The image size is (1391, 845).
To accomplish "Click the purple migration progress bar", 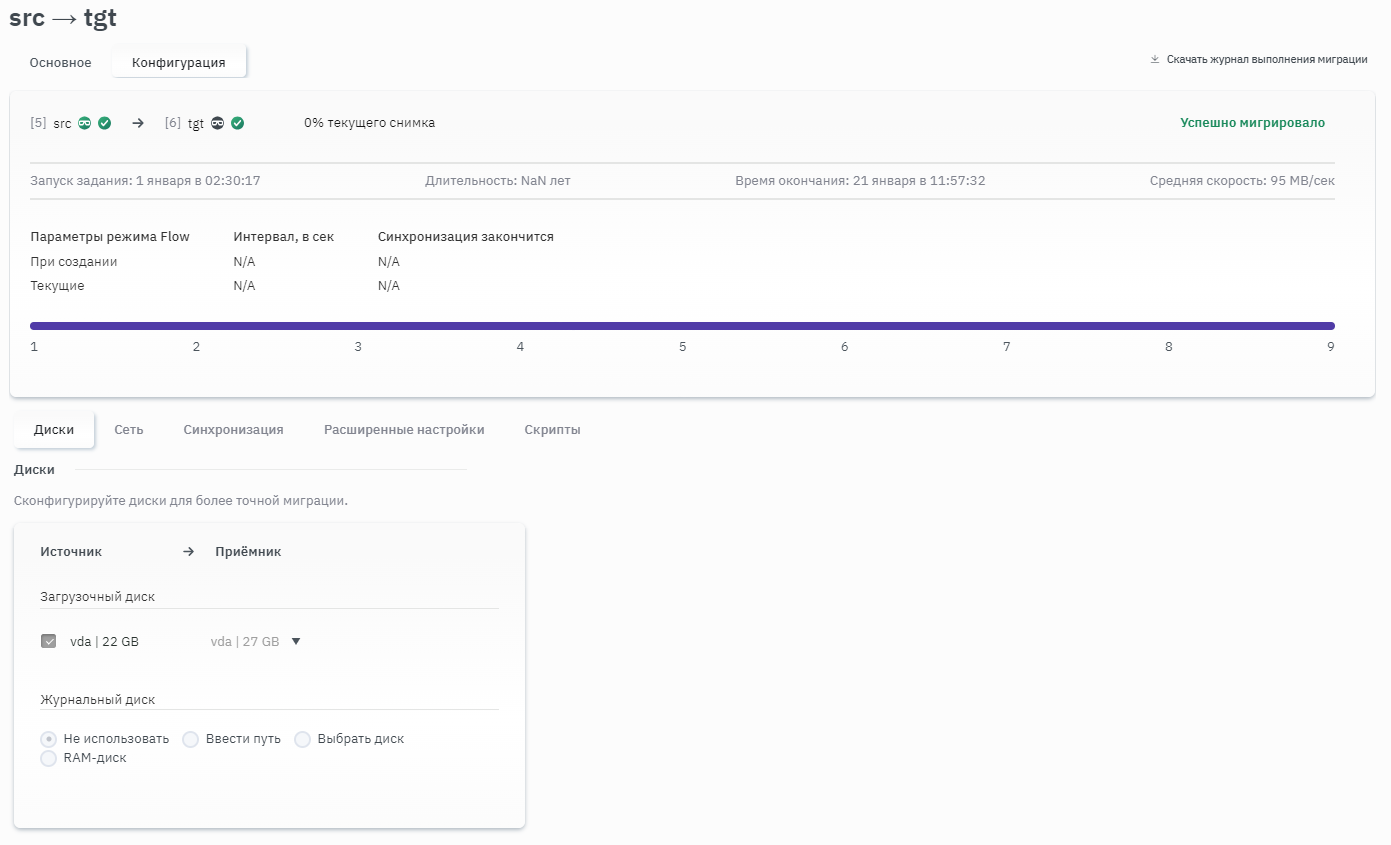I will (x=682, y=326).
